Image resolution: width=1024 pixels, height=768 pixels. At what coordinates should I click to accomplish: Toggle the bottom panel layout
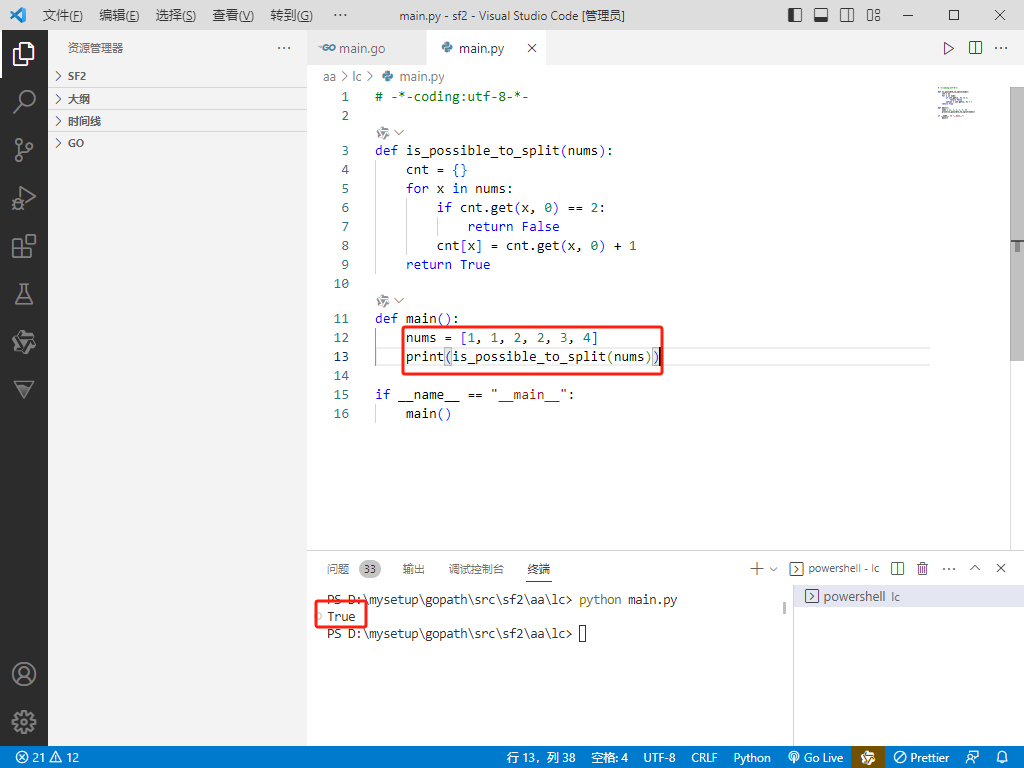821,15
